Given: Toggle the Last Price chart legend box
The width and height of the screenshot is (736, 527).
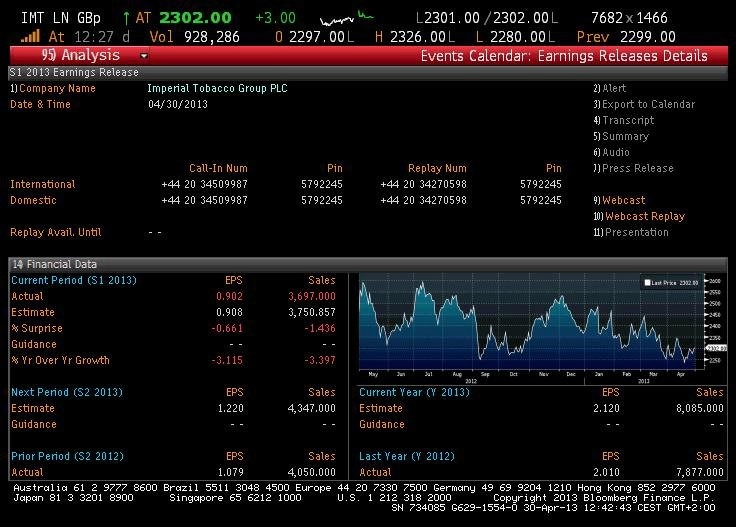Looking at the screenshot, I should [x=671, y=283].
